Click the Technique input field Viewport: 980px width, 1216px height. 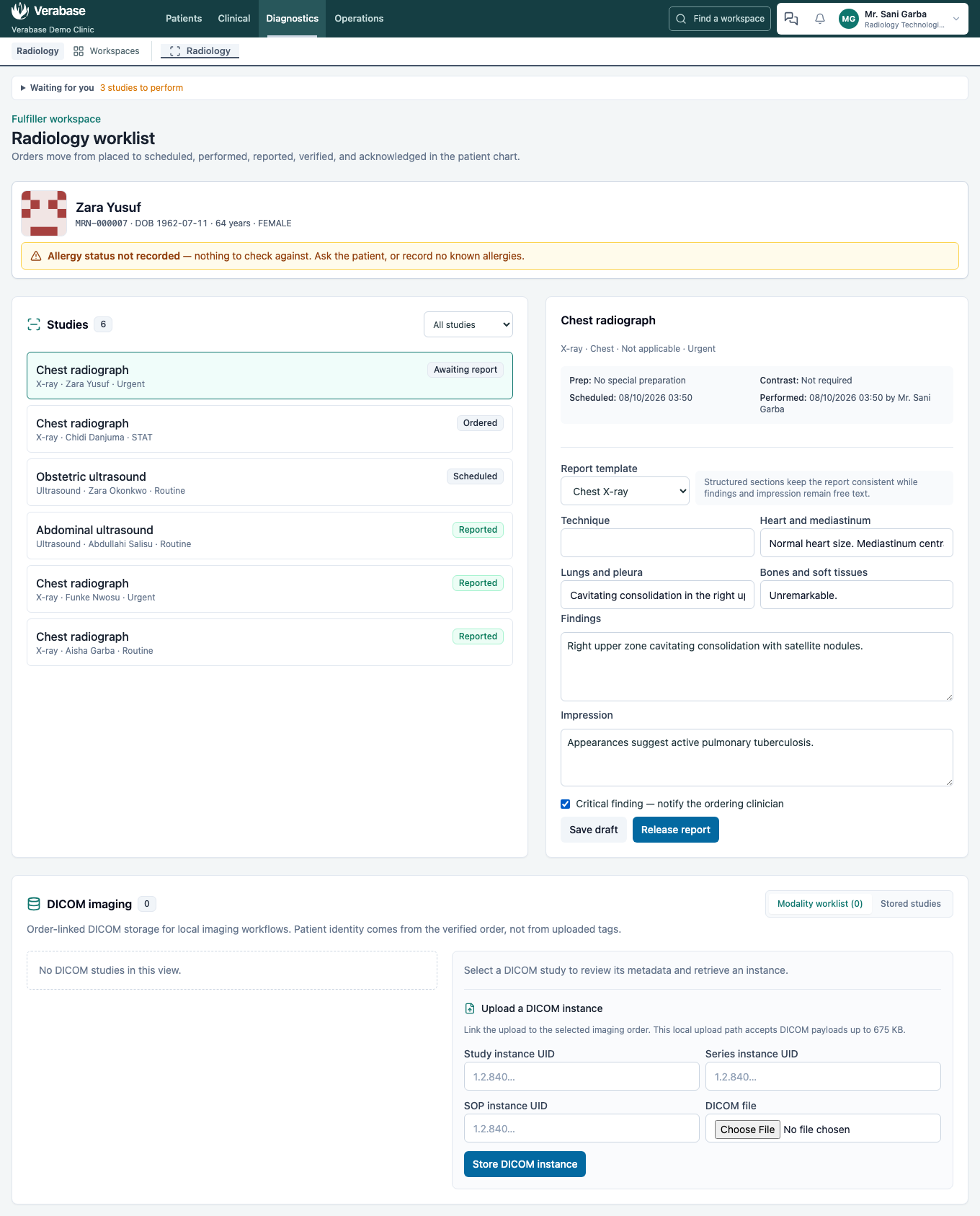click(657, 543)
